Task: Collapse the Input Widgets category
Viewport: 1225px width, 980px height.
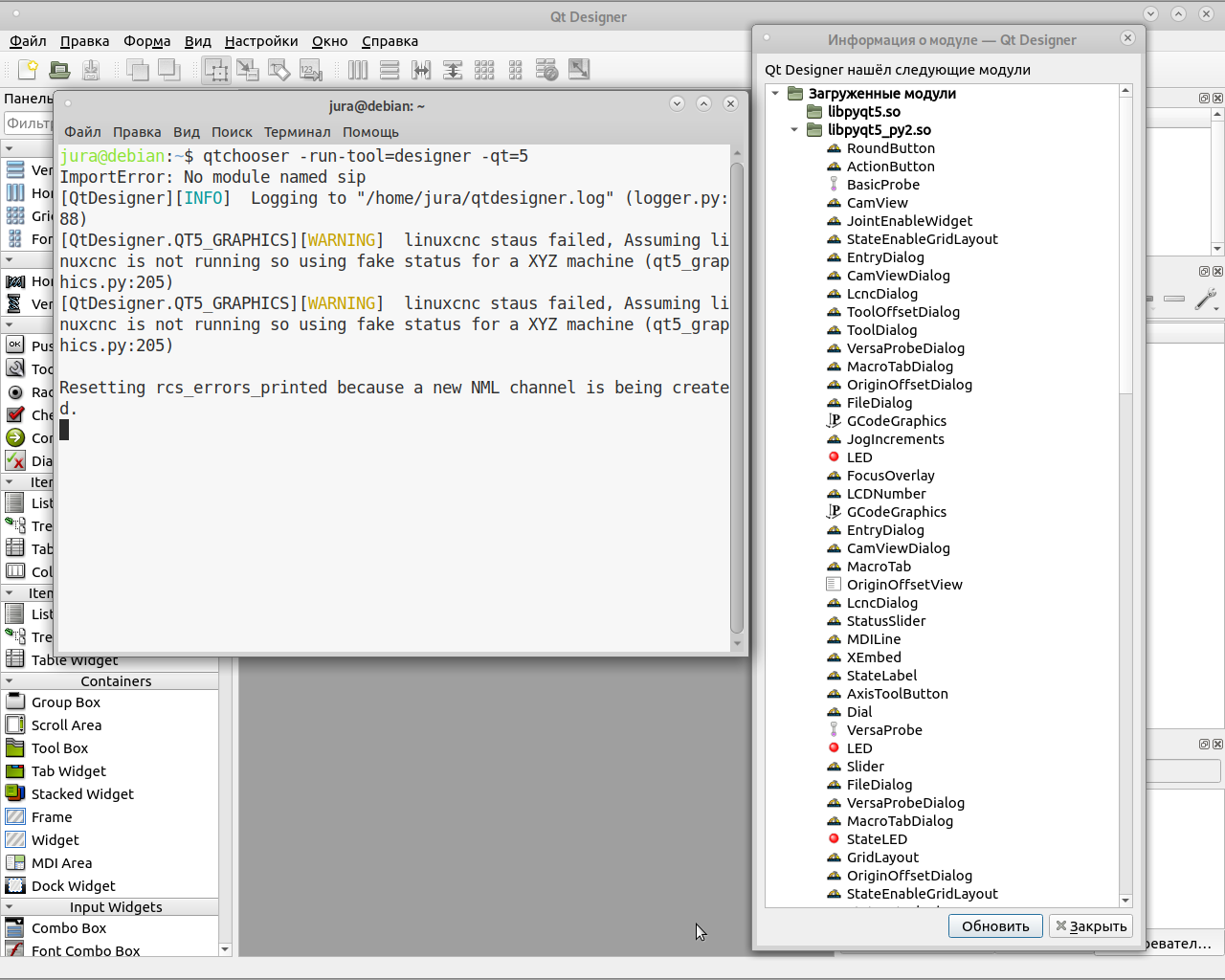Action: 10,907
